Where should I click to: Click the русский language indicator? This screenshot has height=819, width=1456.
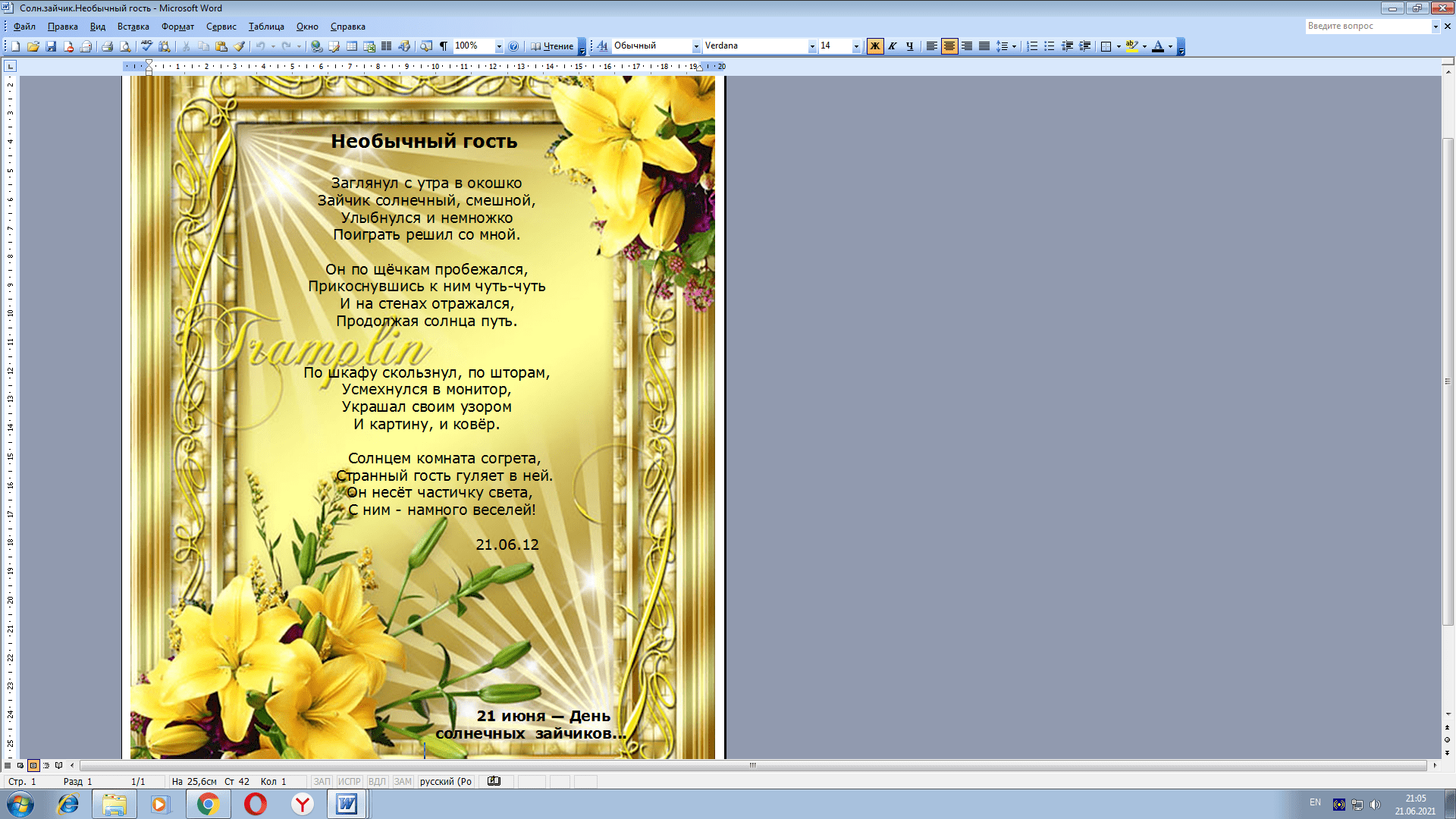point(446,781)
